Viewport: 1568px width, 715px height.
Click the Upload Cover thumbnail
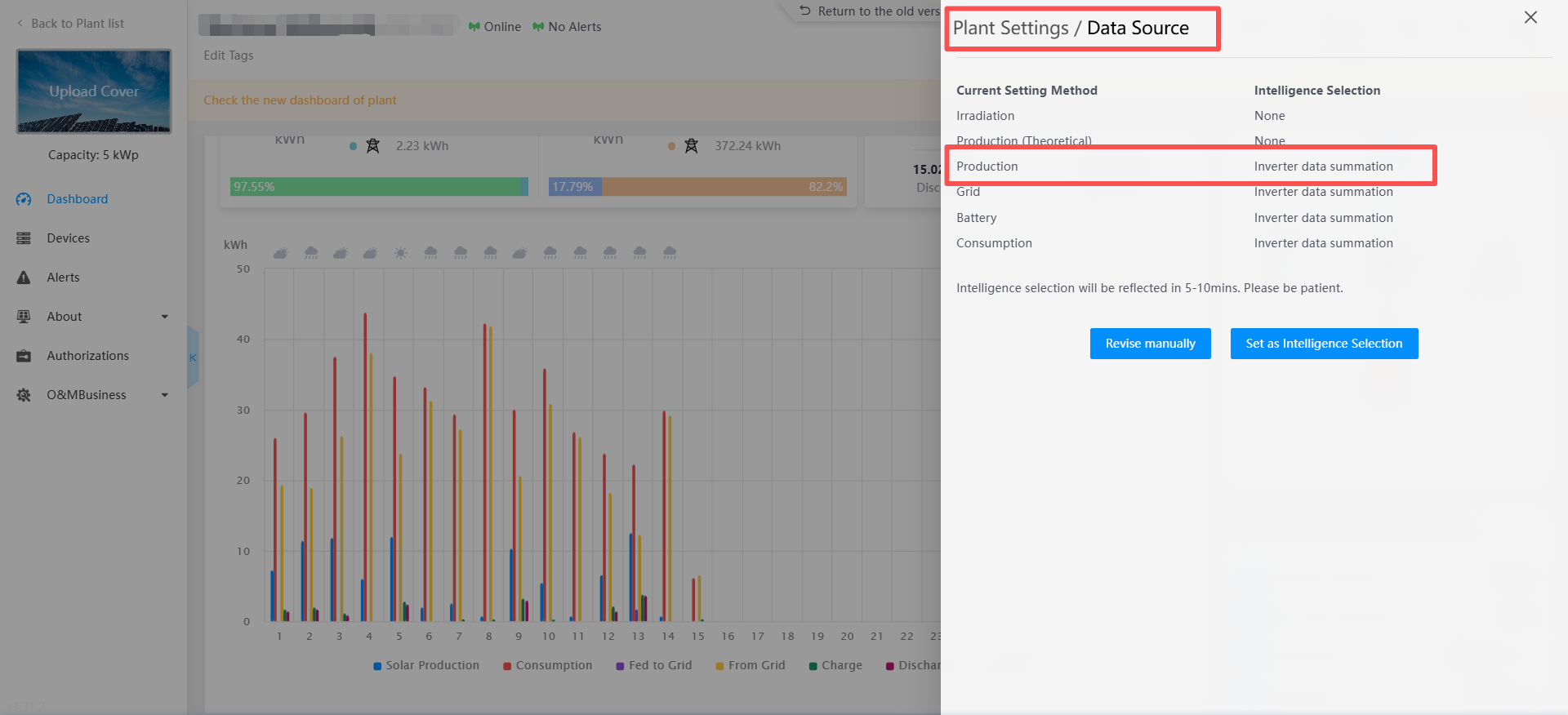pos(94,91)
